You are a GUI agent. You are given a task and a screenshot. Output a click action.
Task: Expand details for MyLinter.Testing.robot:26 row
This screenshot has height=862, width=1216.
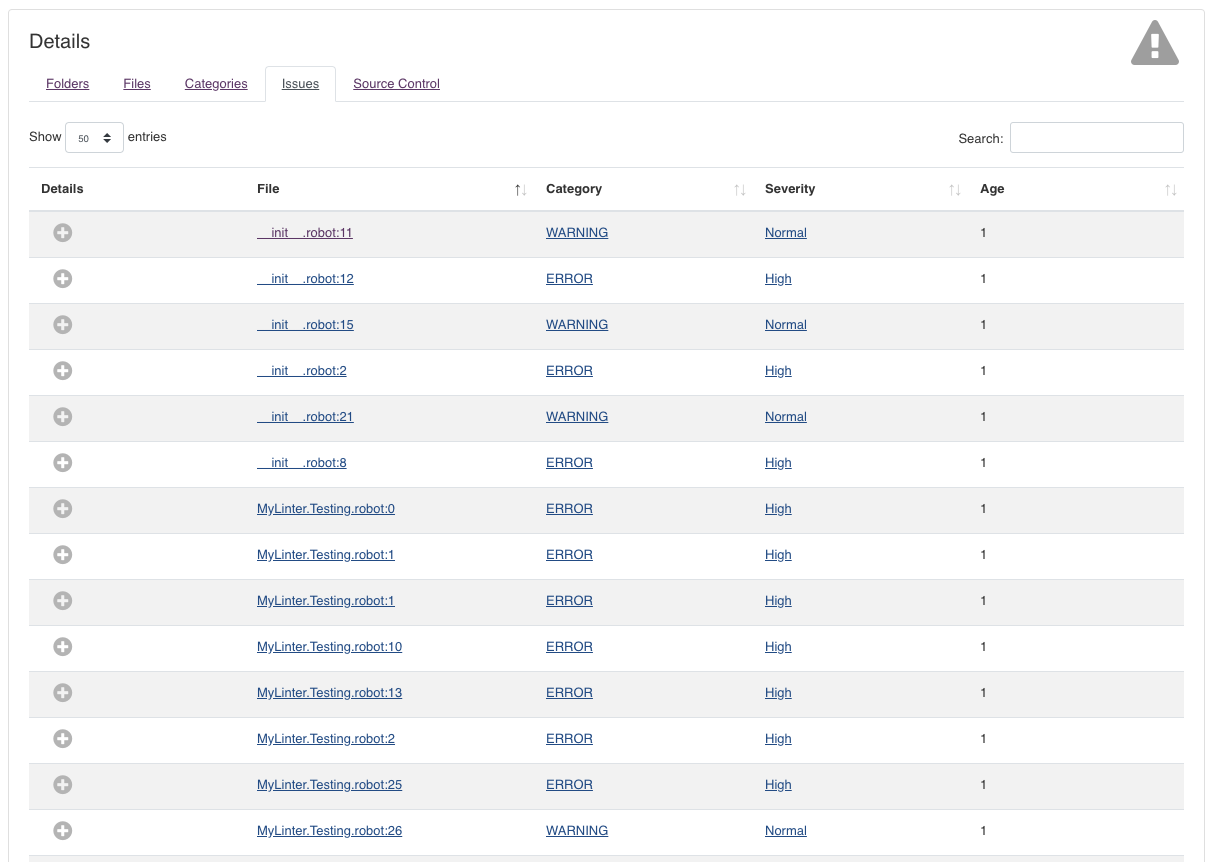62,831
